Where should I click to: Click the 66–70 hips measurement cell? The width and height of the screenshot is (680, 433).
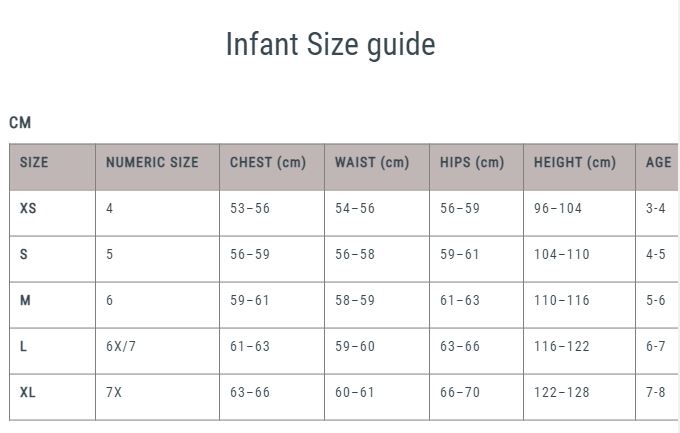[460, 392]
